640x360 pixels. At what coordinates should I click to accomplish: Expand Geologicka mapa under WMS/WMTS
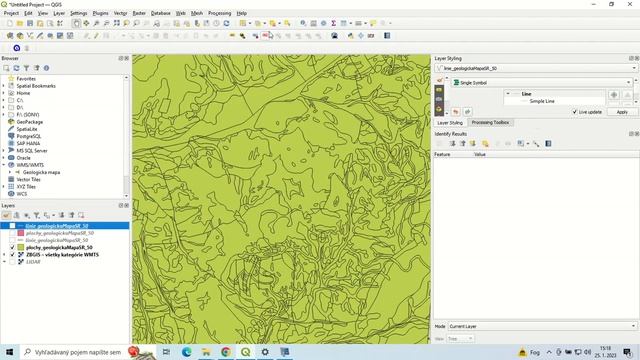click(x=10, y=172)
